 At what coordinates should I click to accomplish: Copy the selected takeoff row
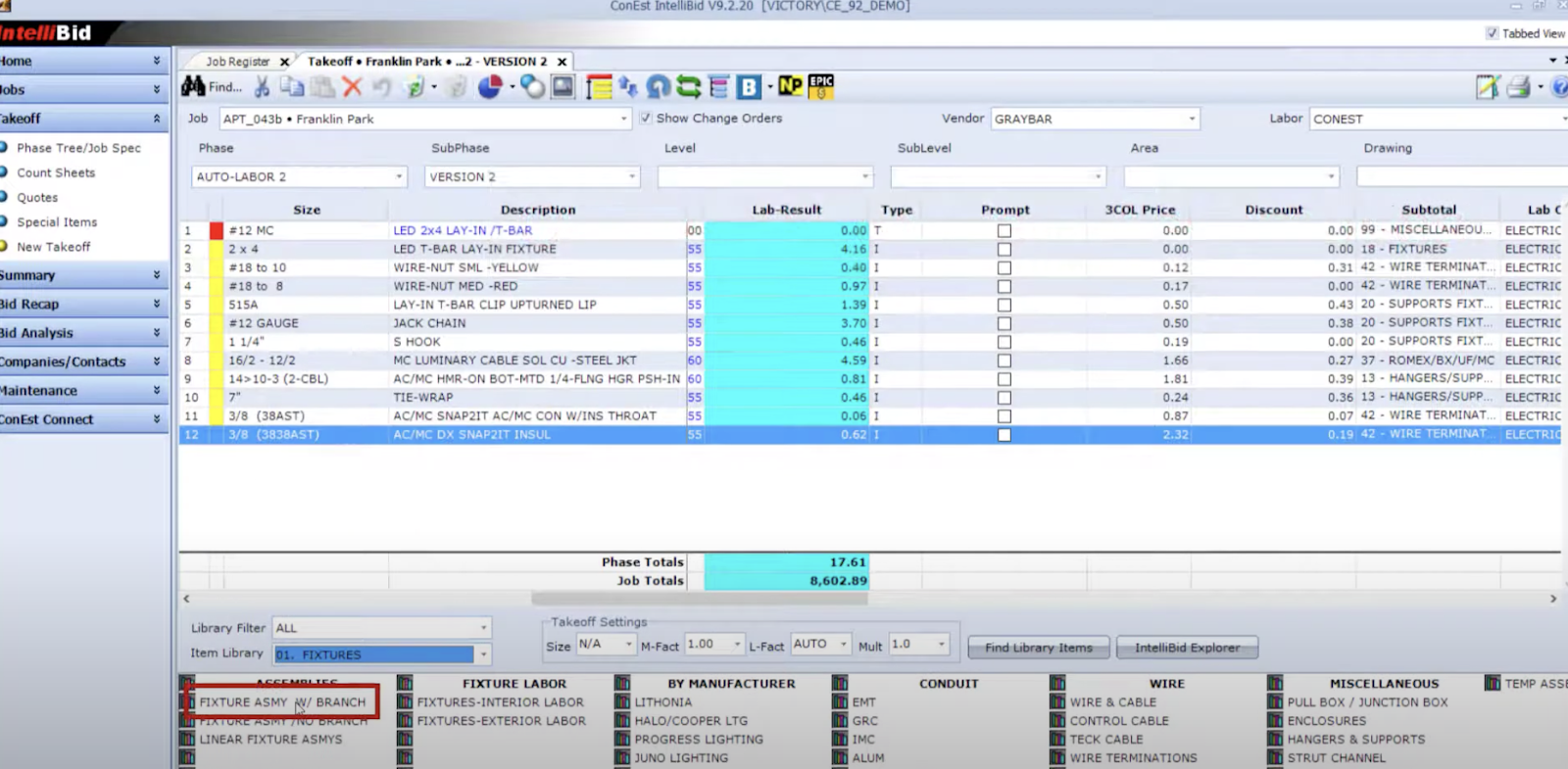(292, 87)
